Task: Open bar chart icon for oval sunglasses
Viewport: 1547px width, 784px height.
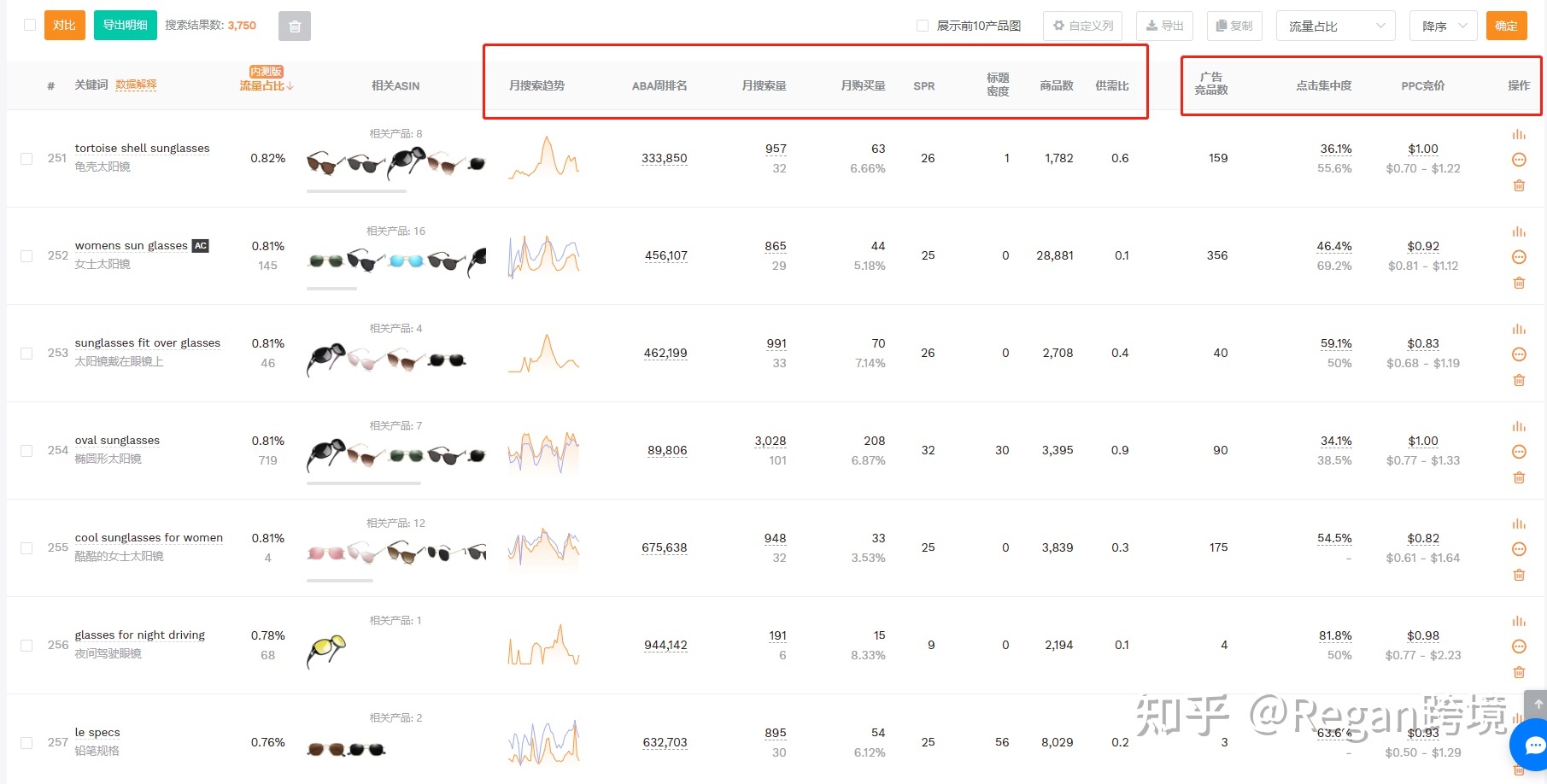Action: pos(1518,427)
